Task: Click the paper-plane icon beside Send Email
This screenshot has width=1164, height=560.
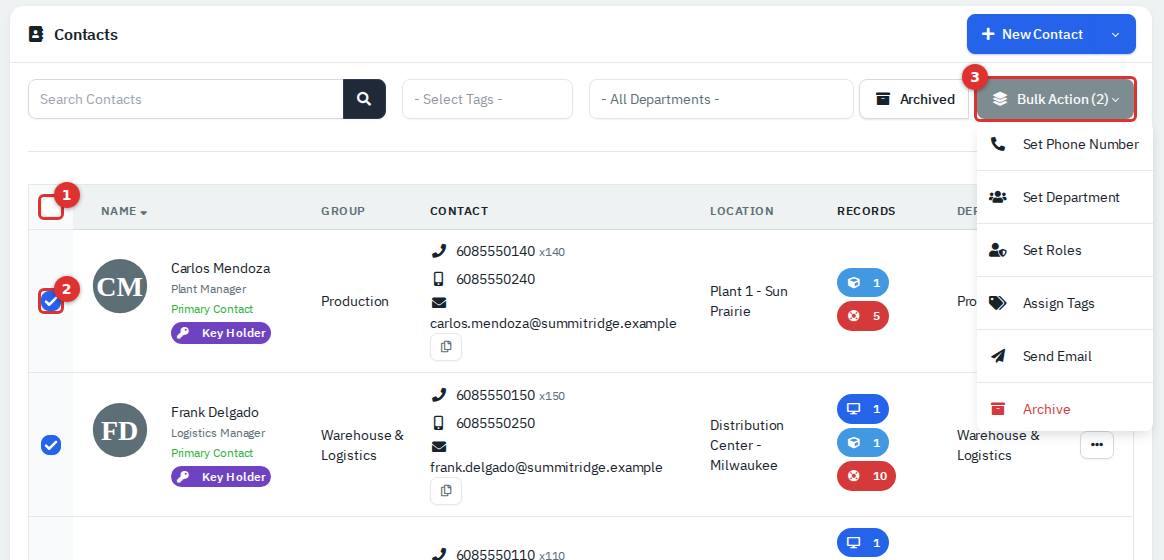Action: [x=998, y=356]
